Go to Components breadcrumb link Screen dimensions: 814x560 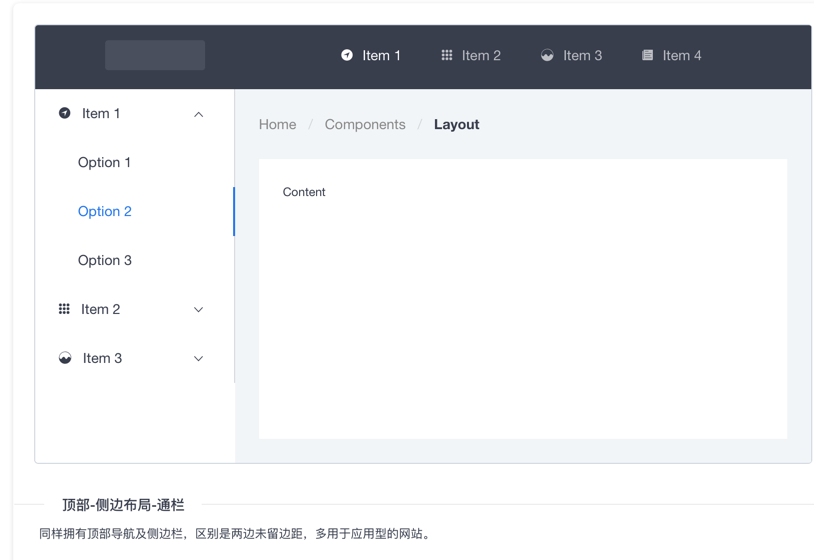click(365, 125)
